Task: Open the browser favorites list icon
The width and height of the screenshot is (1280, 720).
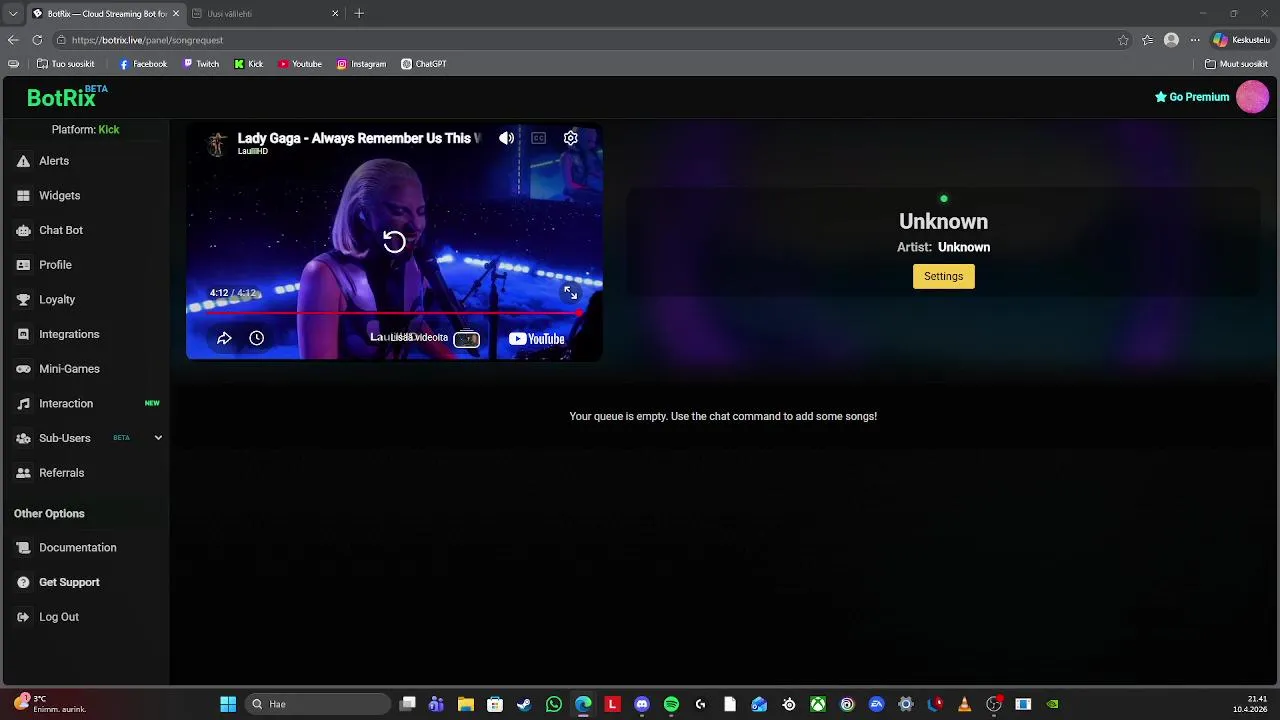Action: pos(1147,40)
